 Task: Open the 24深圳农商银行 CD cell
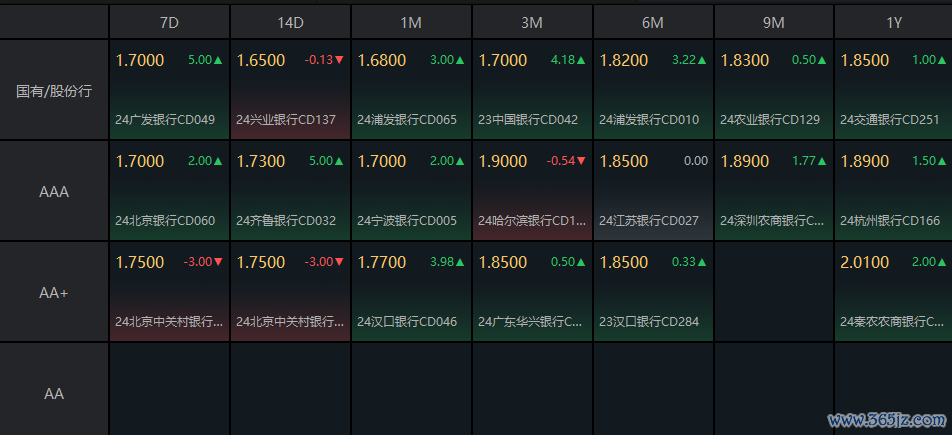coord(774,191)
